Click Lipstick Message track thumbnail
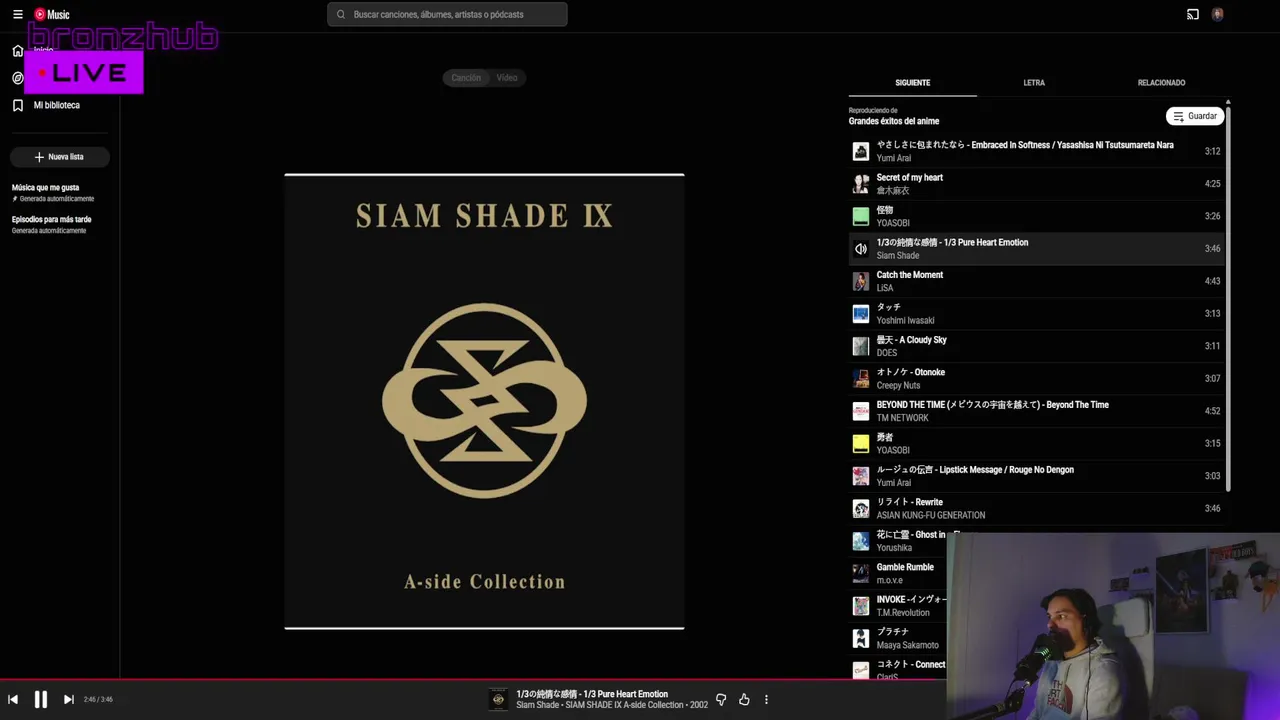The height and width of the screenshot is (720, 1280). (861, 476)
